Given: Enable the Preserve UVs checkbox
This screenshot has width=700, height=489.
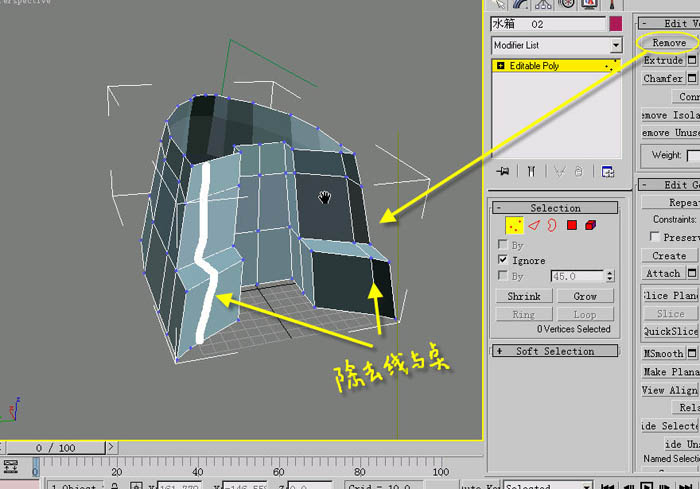Looking at the screenshot, I should point(655,236).
